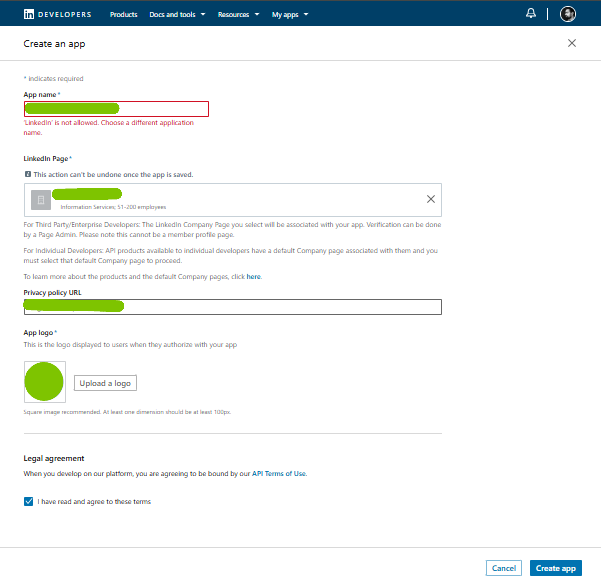
Task: Click the Create app button
Action: click(555, 568)
